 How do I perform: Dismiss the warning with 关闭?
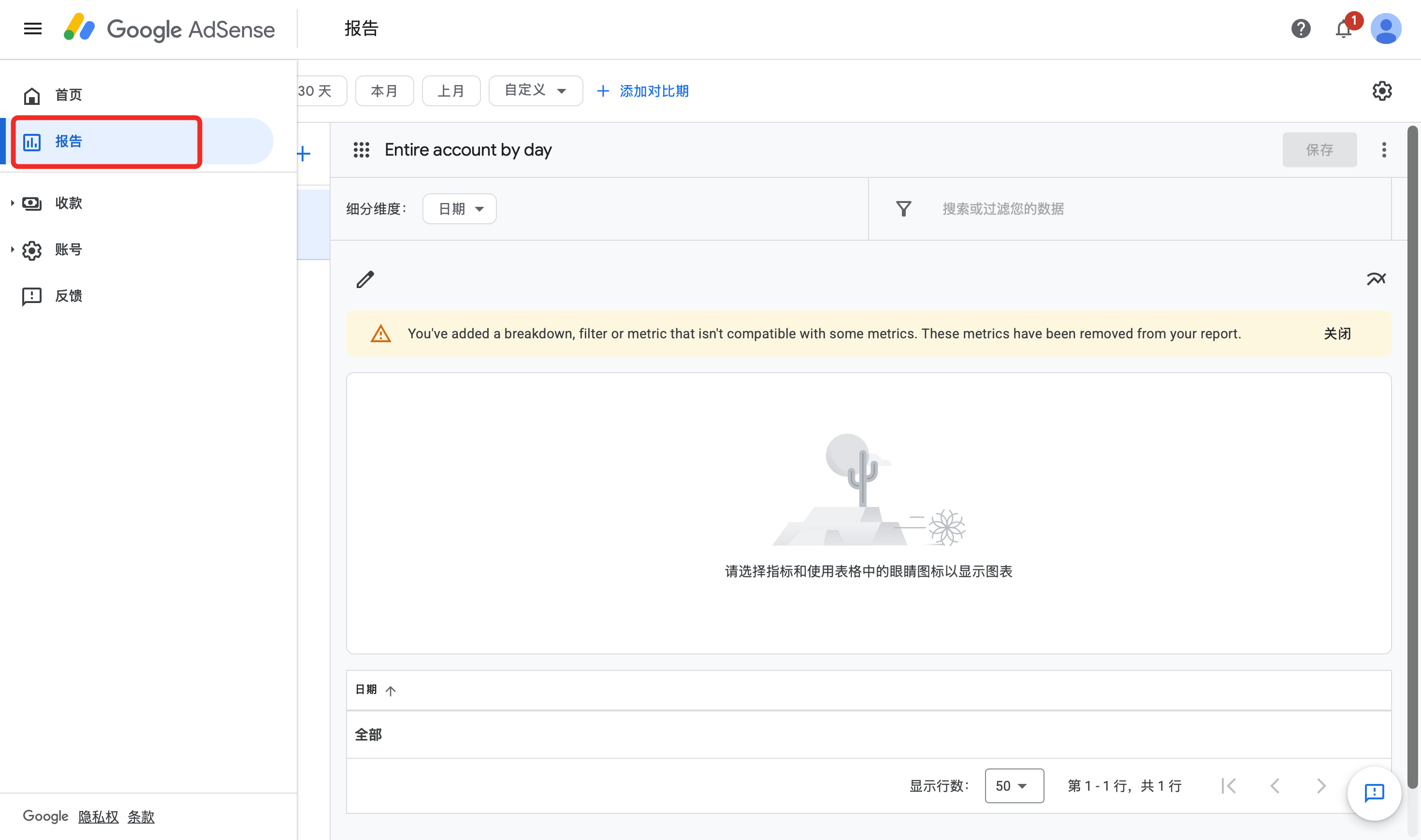point(1337,333)
